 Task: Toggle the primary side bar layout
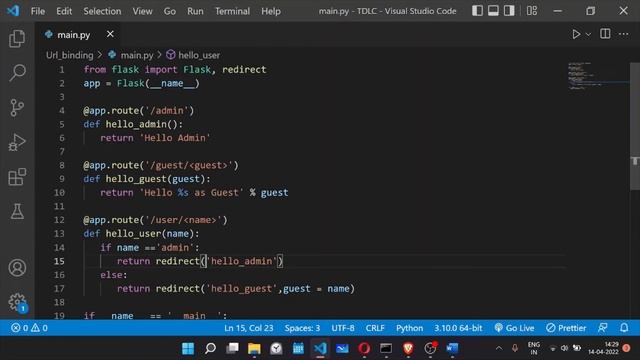point(477,11)
